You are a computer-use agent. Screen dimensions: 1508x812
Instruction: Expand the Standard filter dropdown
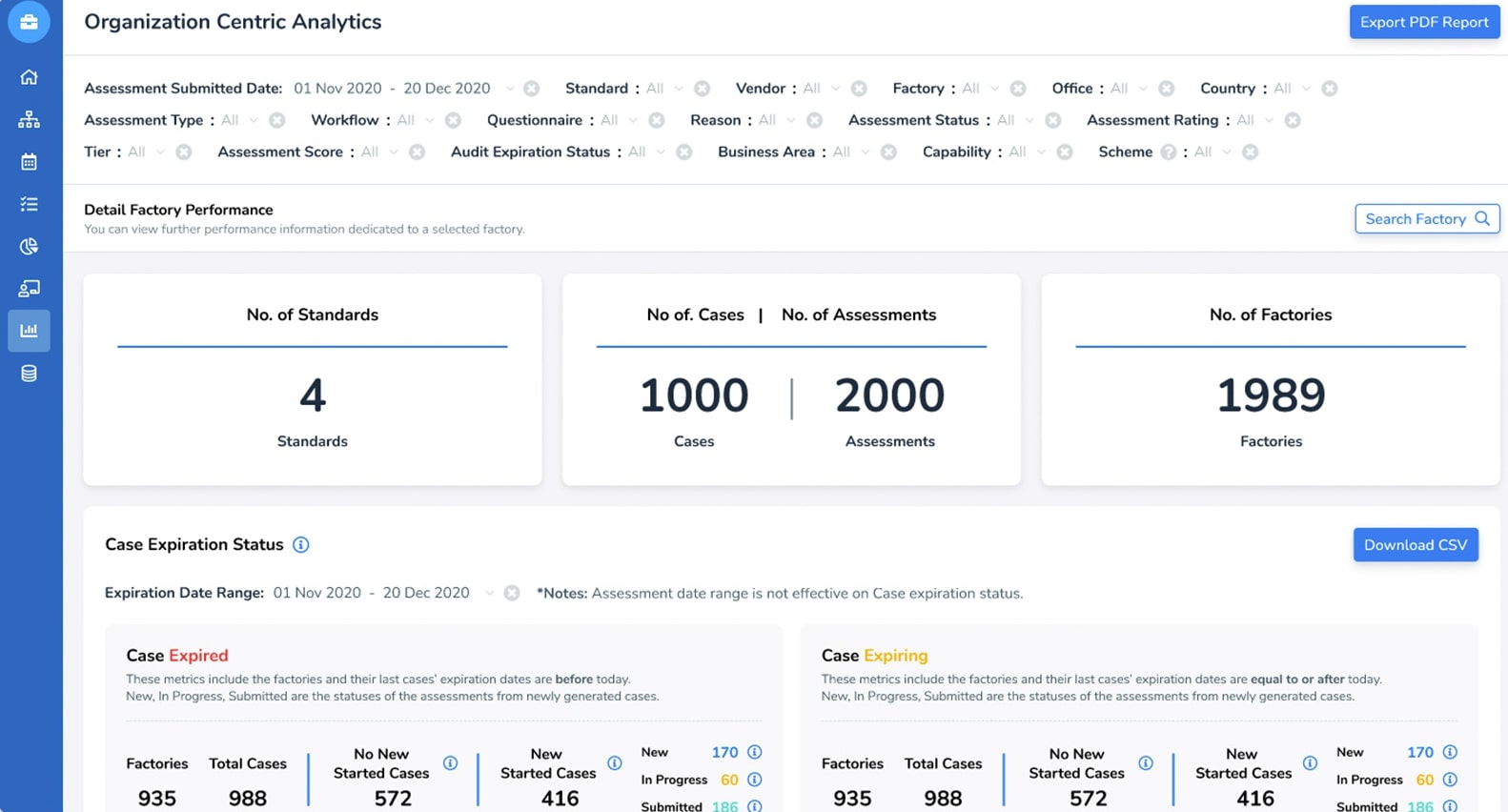[x=679, y=89]
